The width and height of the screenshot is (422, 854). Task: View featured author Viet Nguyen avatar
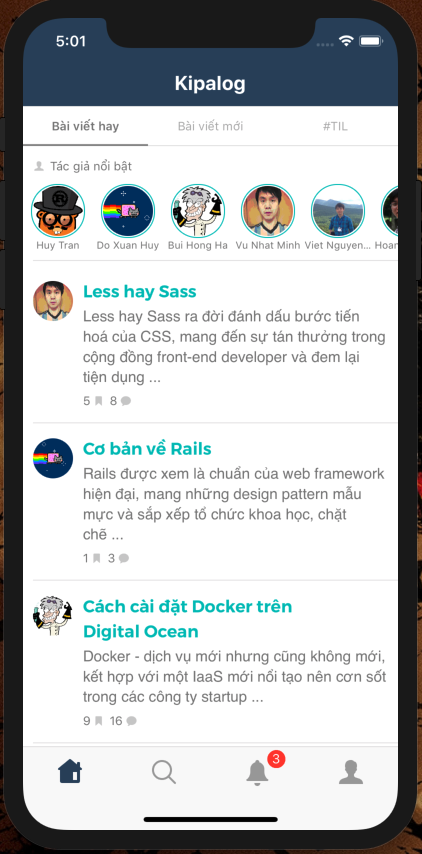pos(338,211)
